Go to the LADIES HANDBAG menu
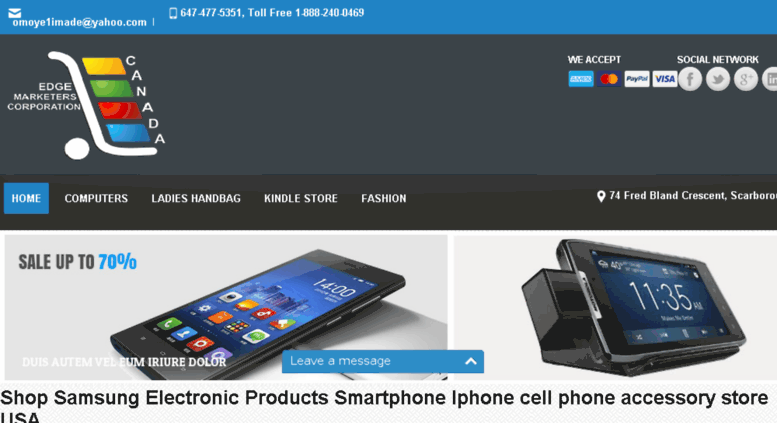Screen dimensions: 777x423 [x=196, y=199]
